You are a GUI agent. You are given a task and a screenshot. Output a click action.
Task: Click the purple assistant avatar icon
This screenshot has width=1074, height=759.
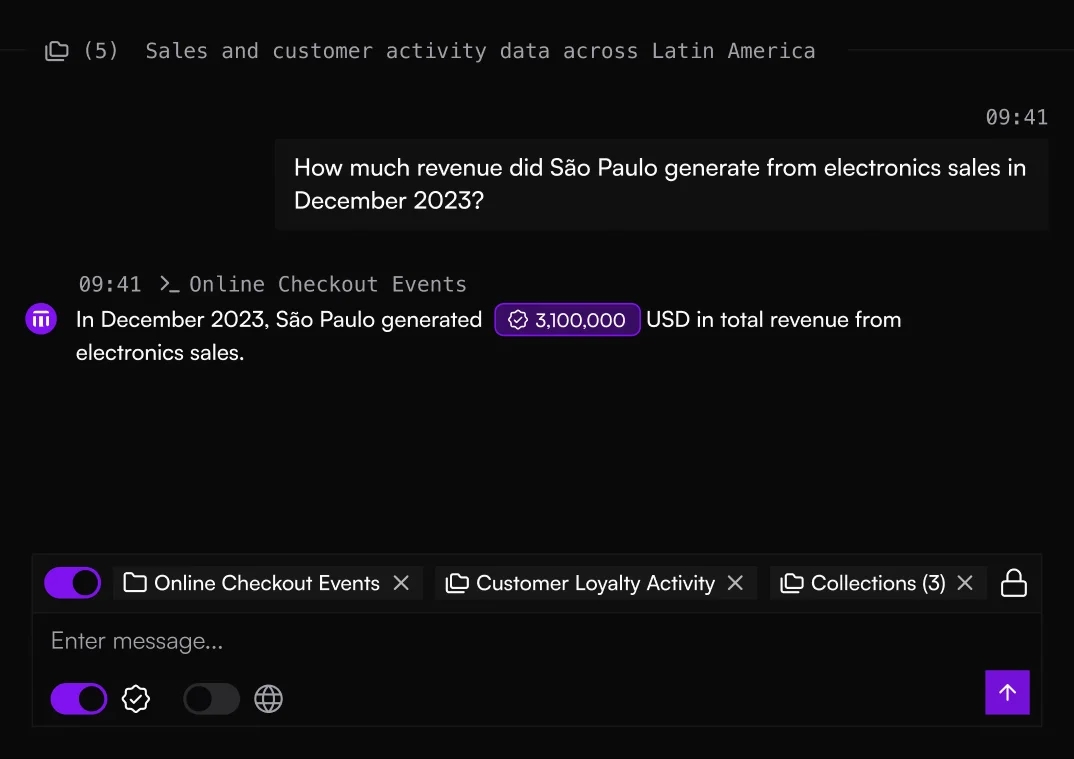point(41,320)
